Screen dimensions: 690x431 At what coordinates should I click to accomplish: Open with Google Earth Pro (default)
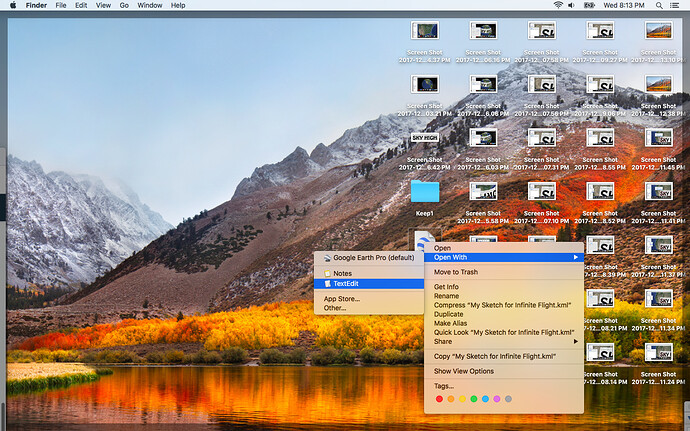point(369,258)
